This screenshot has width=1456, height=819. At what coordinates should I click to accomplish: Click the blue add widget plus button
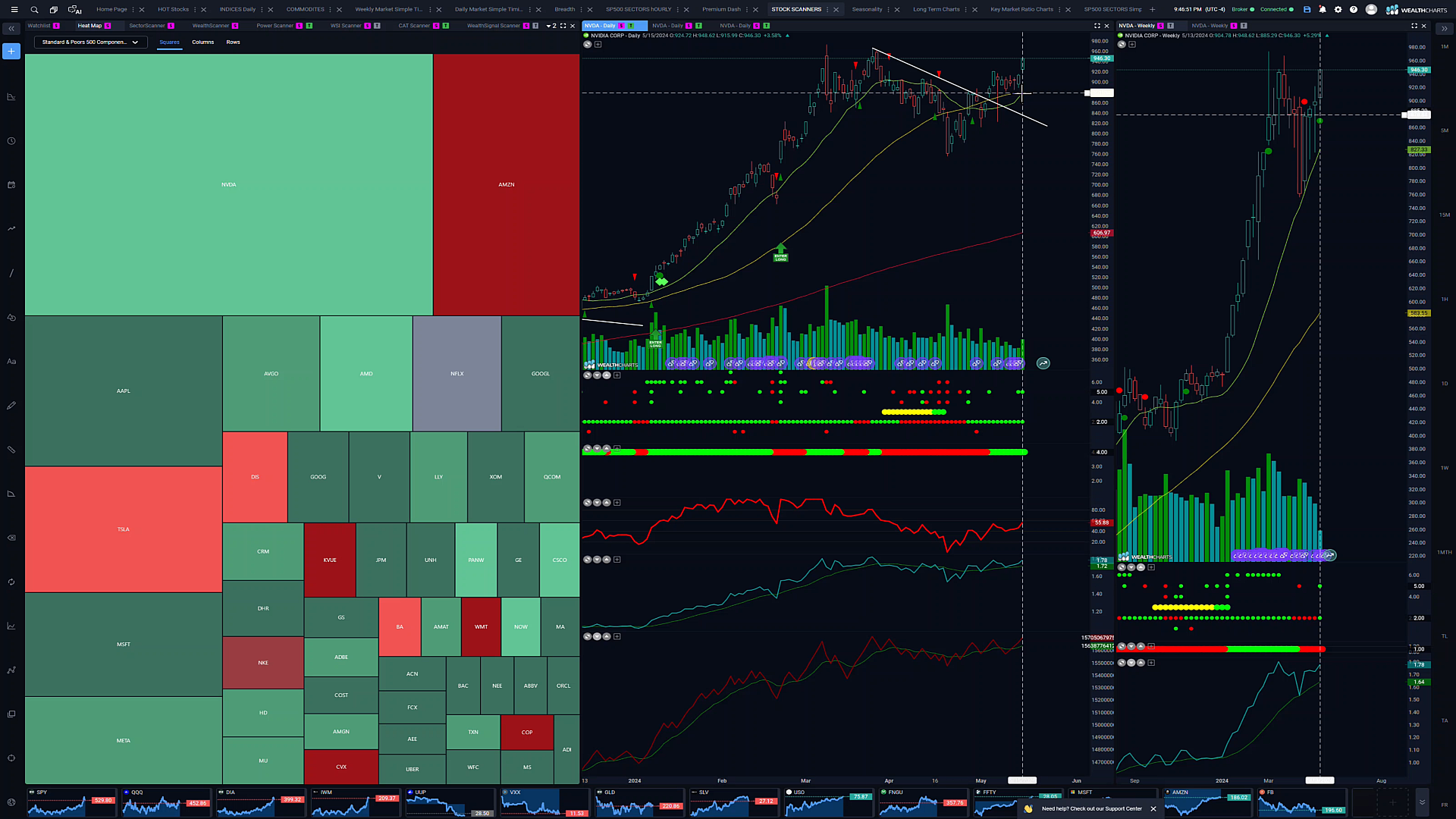(x=11, y=51)
